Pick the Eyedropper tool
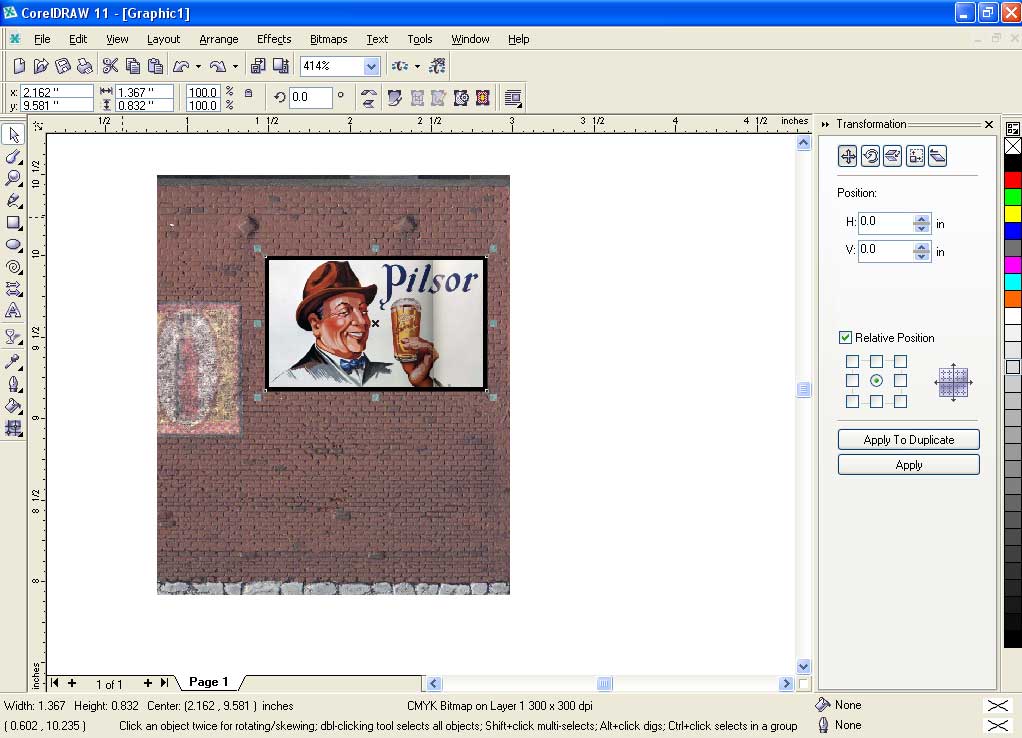The height and width of the screenshot is (738, 1022). click(13, 361)
